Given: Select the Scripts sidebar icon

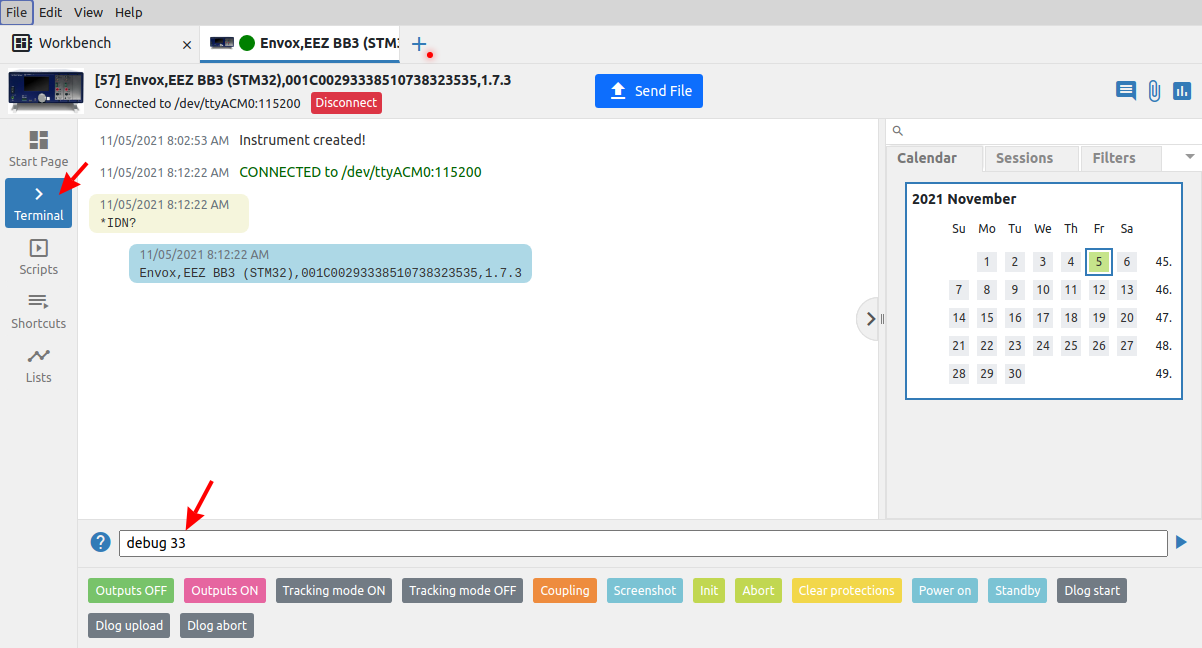Looking at the screenshot, I should click(38, 256).
